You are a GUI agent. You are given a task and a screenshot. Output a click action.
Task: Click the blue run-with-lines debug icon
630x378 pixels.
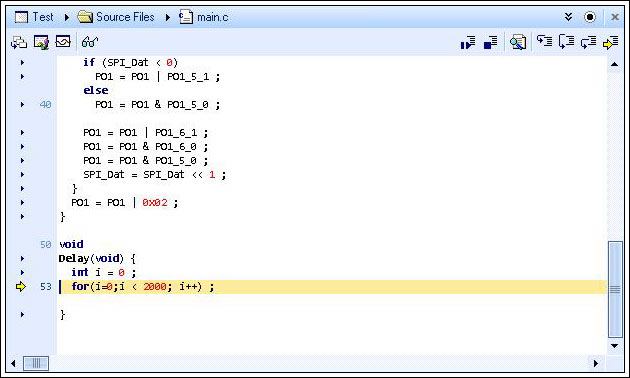[468, 42]
